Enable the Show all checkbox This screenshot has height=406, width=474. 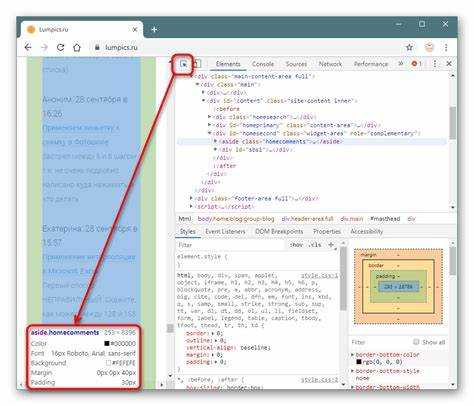[x=416, y=342]
